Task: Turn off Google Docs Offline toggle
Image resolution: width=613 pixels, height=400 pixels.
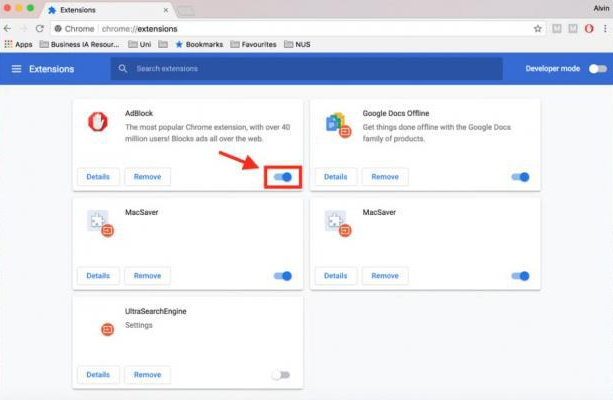Action: point(520,177)
